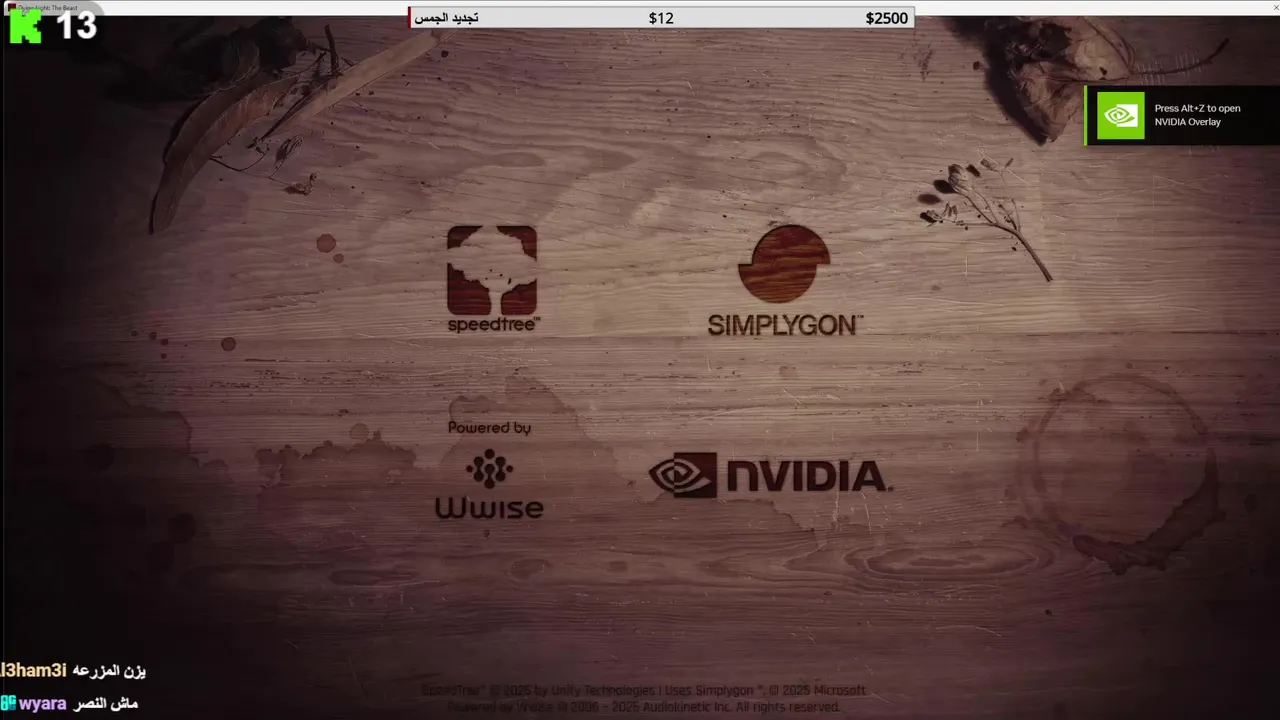
Task: Click the donation goal progress bar
Action: (x=661, y=18)
